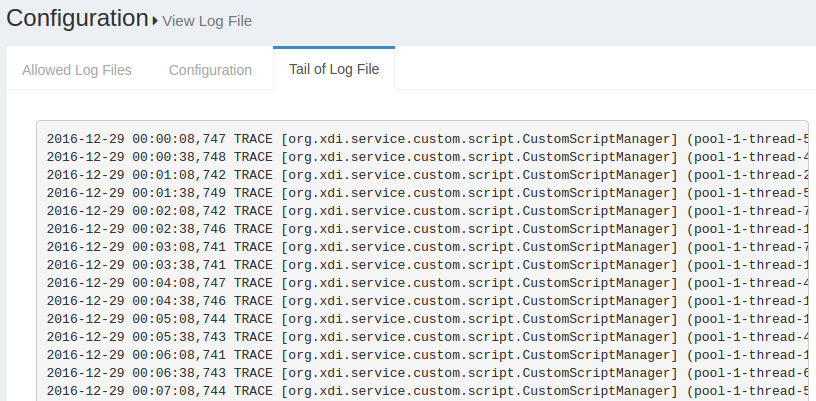Click the Configuration page heading
Image resolution: width=816 pixels, height=401 pixels.
(76, 18)
